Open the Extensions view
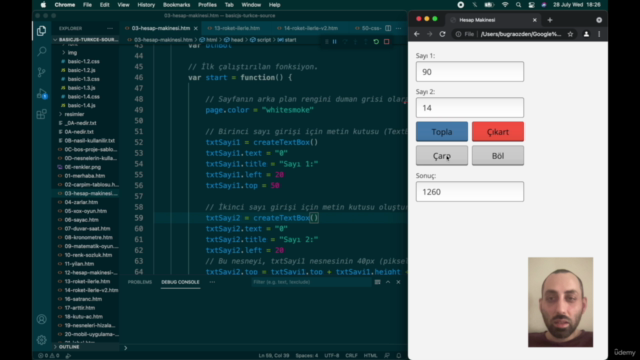Screen dimensions: 640x360 tap(41, 114)
